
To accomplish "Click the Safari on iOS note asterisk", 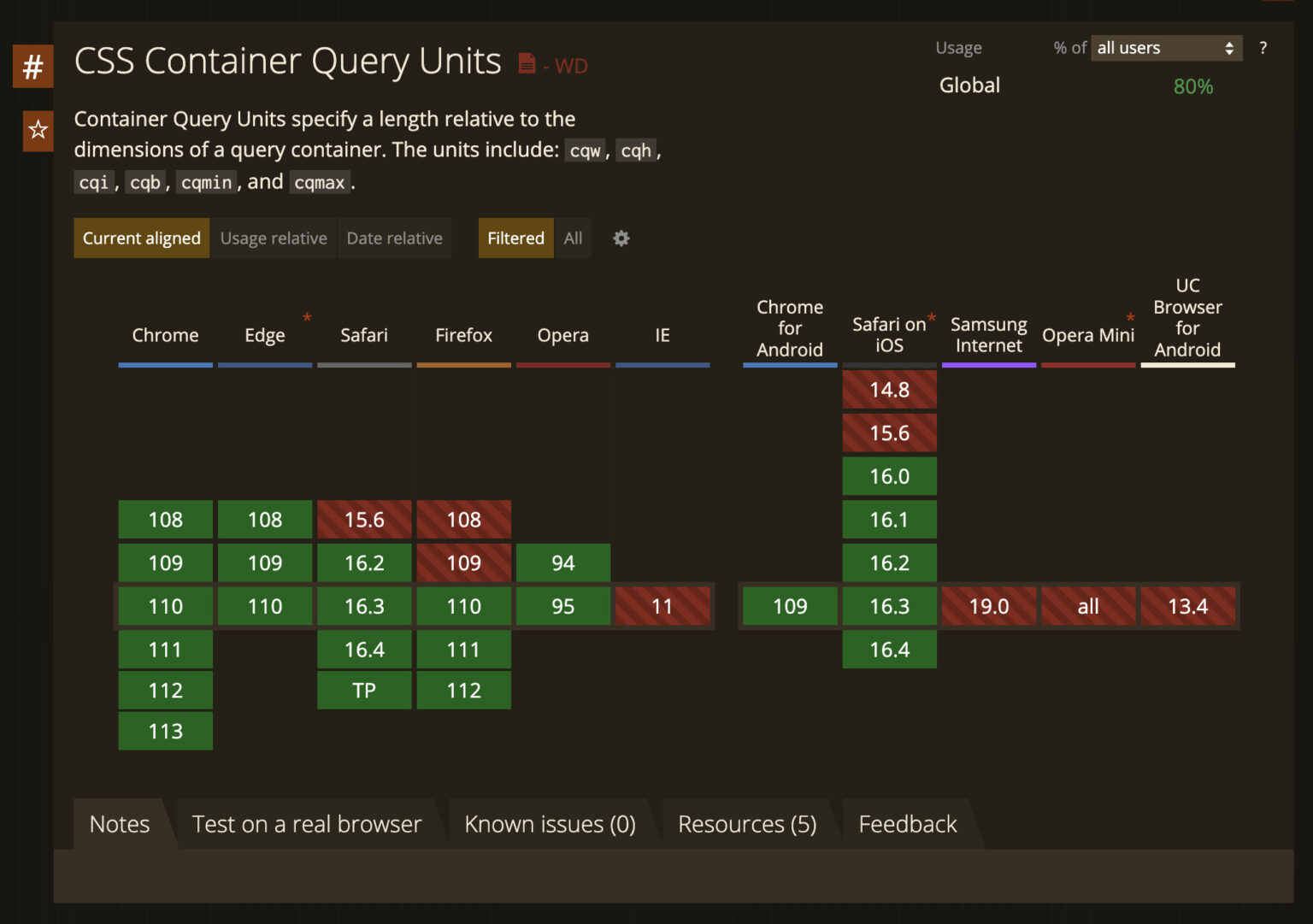I will point(932,319).
